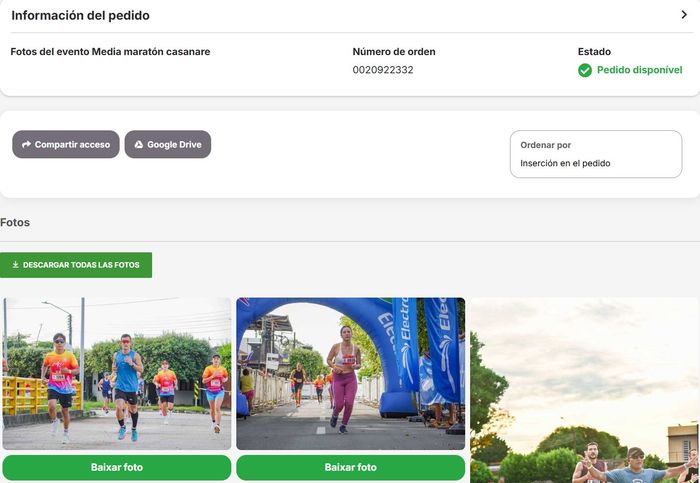The height and width of the screenshot is (483, 700).
Task: Open the Ordenar por dropdown
Action: point(595,154)
